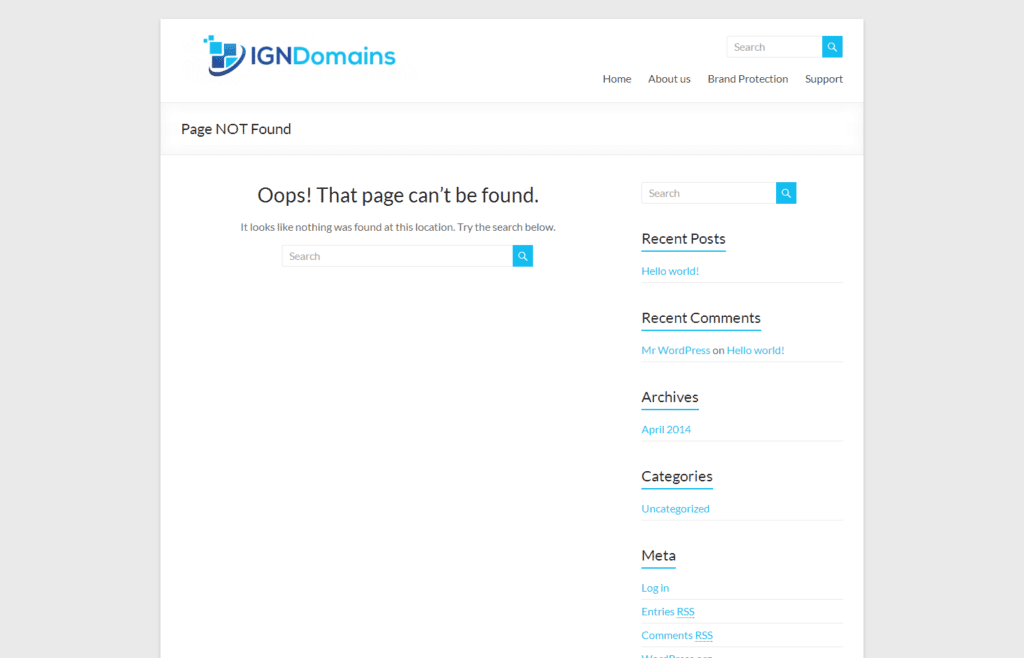Open Hello world! link in Recent Comments
The height and width of the screenshot is (658, 1024).
755,350
